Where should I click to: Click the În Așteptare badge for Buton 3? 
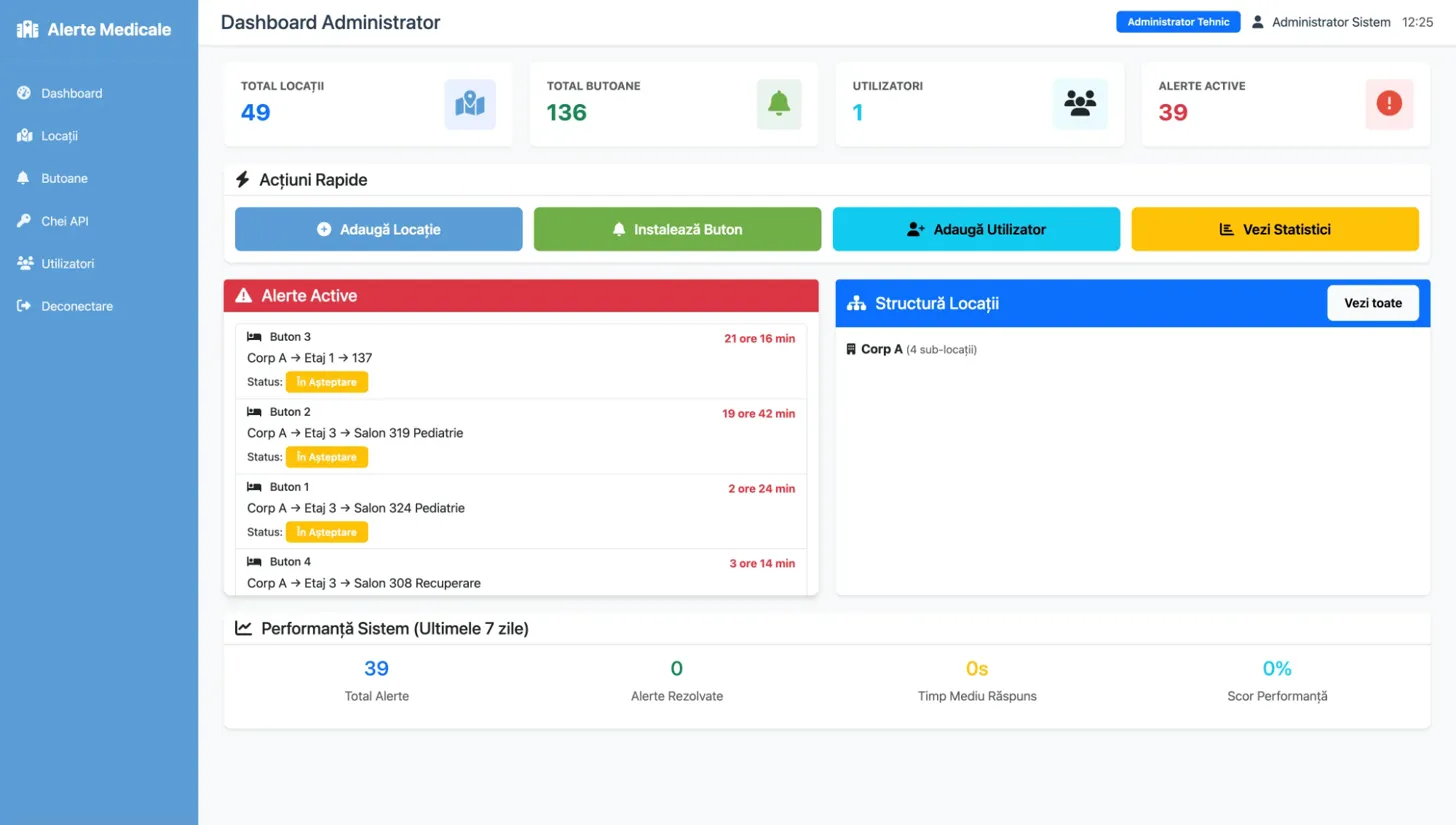(326, 381)
